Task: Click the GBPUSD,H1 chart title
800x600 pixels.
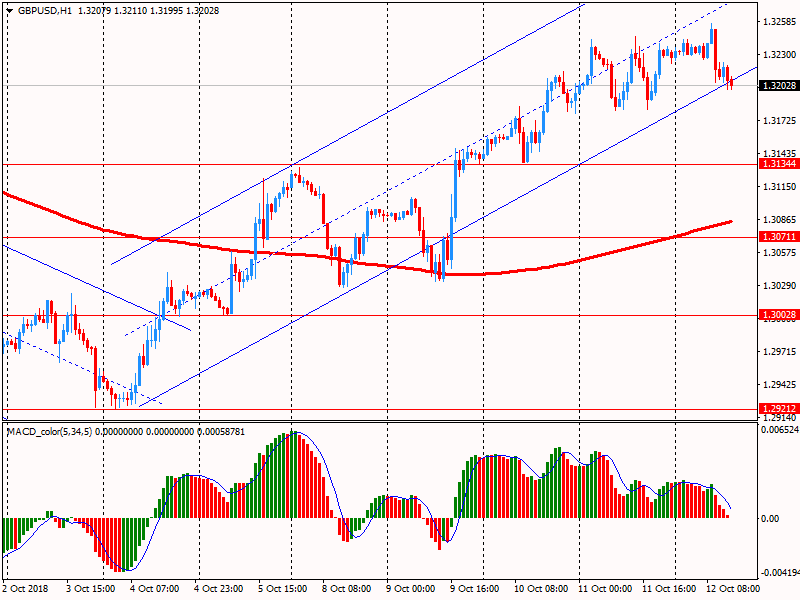Action: (x=45, y=10)
